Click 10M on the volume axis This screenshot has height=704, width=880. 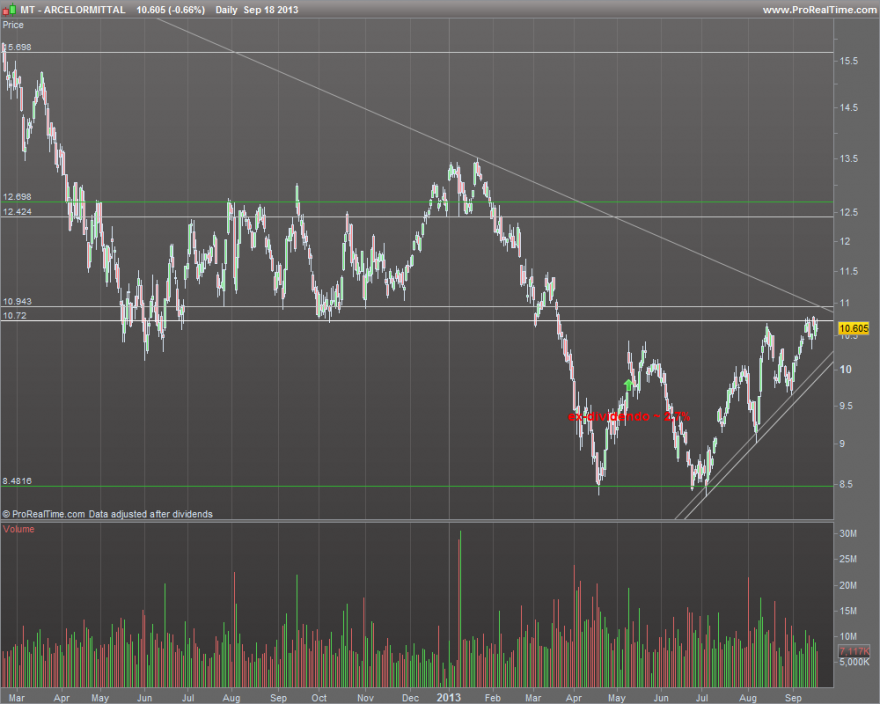848,636
